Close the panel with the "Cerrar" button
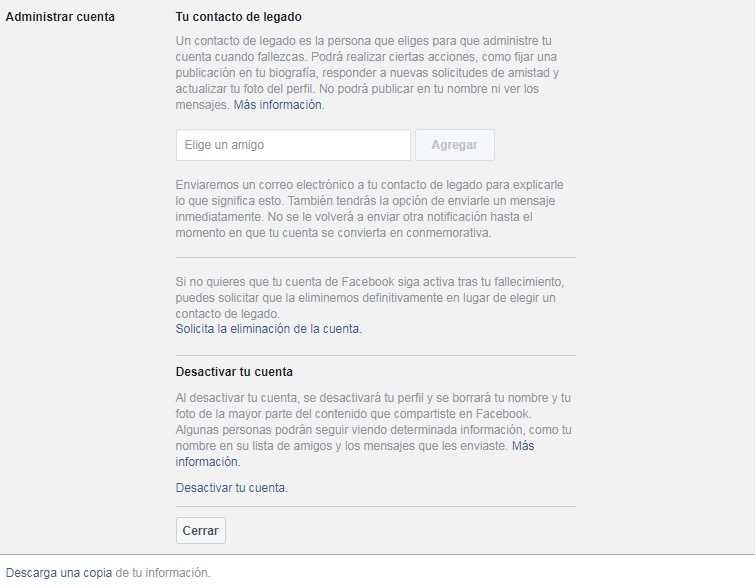The image size is (756, 586). 201,531
